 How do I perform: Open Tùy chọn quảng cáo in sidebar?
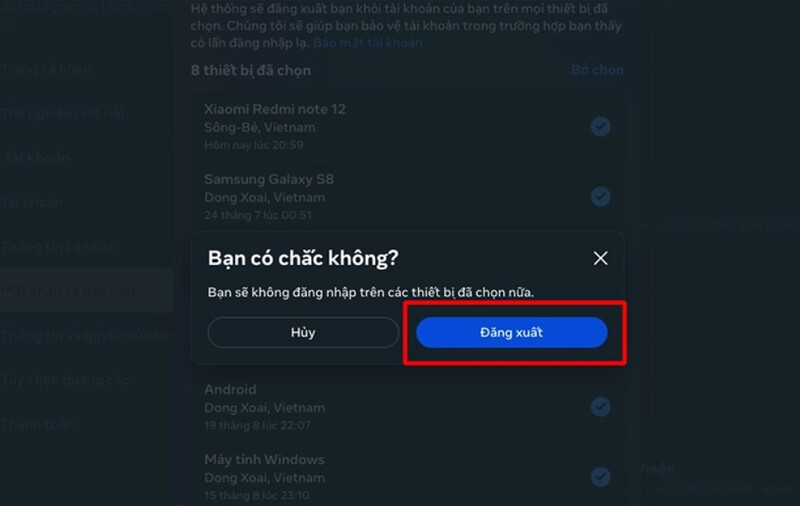65,380
